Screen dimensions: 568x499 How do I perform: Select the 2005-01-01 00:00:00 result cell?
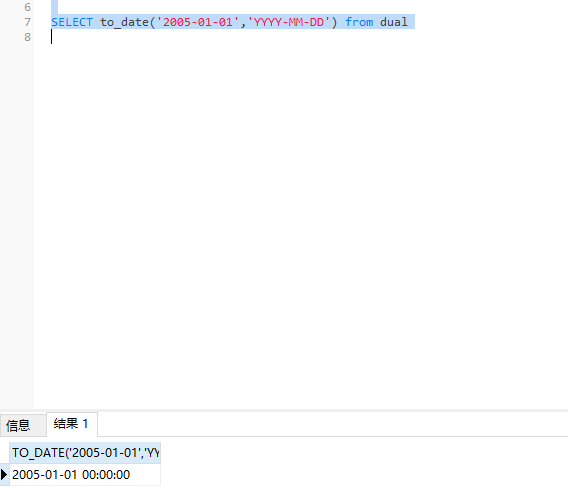coord(85,475)
